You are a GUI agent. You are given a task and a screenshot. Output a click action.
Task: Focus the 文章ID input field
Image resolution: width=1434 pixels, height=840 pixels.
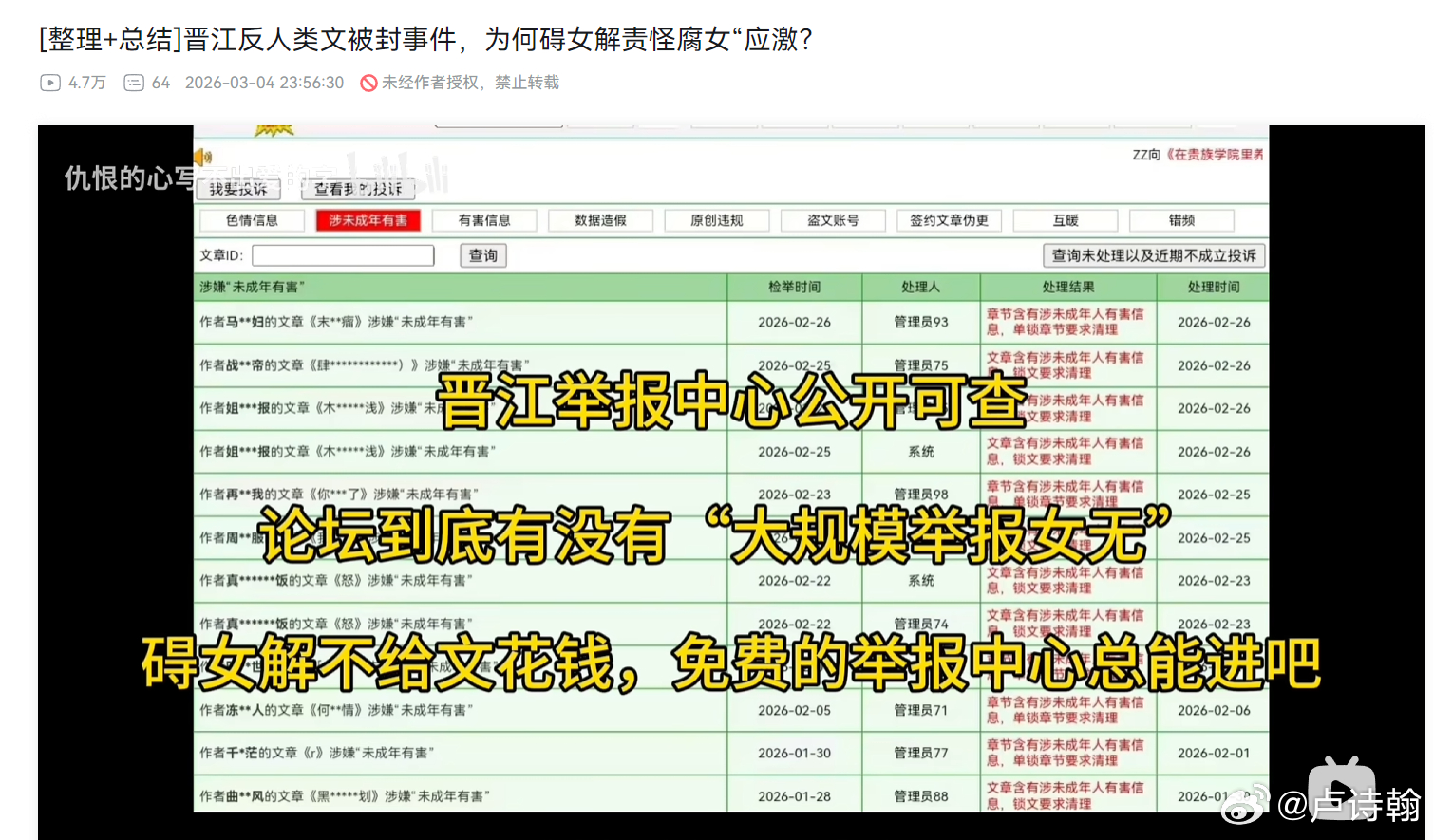(x=343, y=255)
